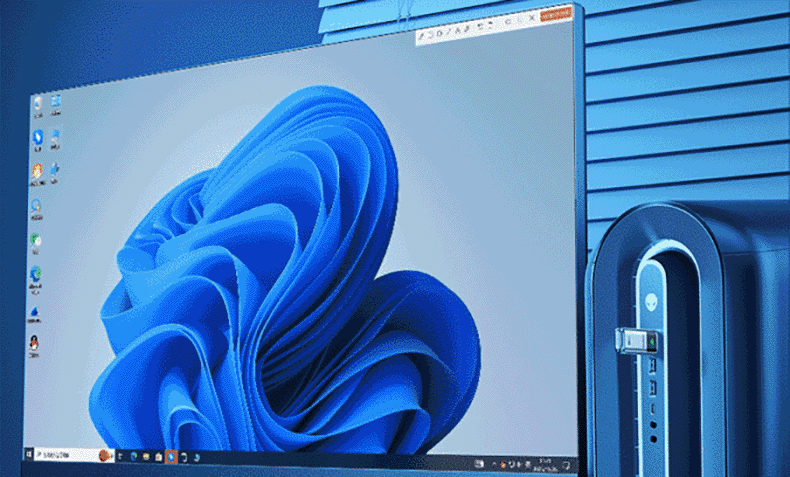Click the orange finish button on screenshot toolbar
790x477 pixels.
[x=556, y=15]
